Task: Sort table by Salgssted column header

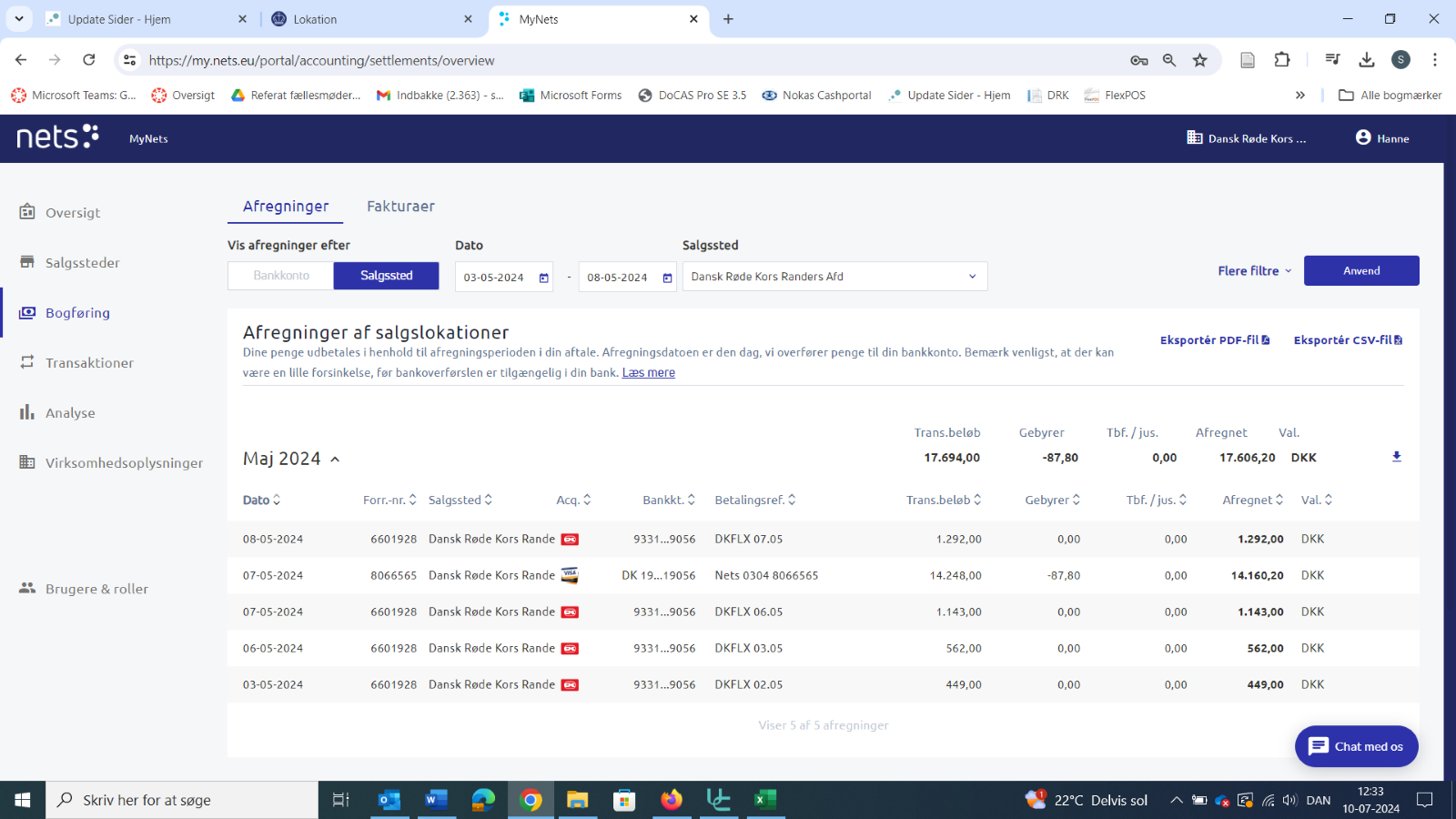Action: pos(460,500)
